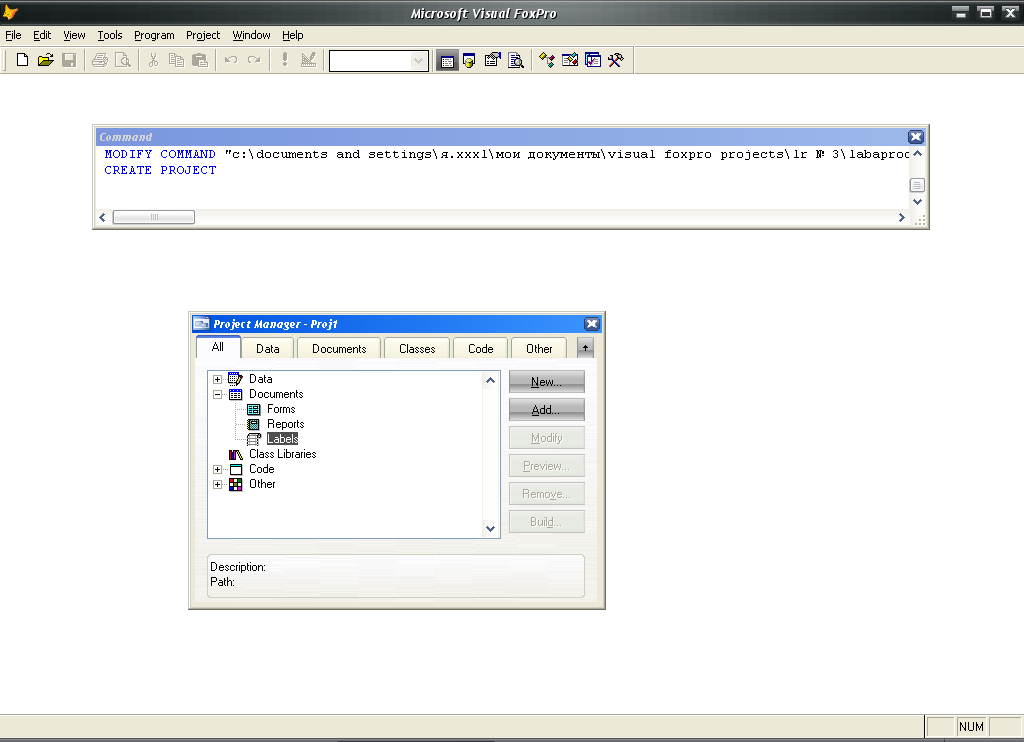Click the Open folder toolbar icon
This screenshot has width=1024, height=742.
(x=46, y=60)
